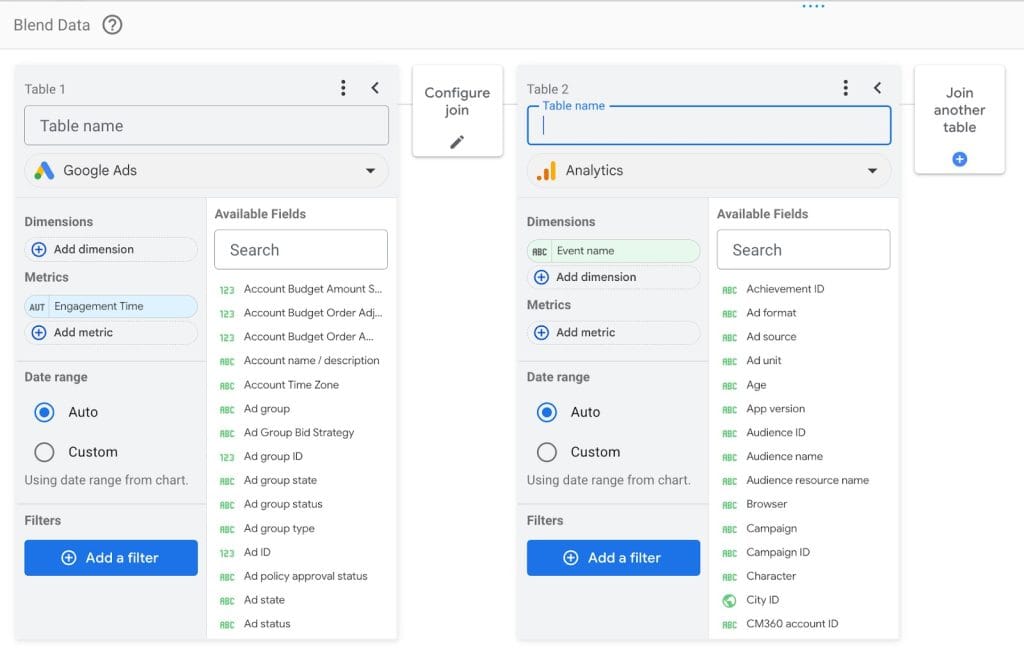
Task: Open the Google Ads data source dropdown
Action: tap(206, 171)
